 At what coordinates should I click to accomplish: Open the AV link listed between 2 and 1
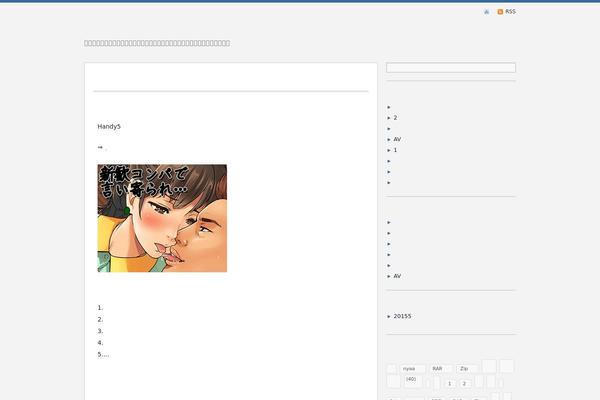click(397, 139)
